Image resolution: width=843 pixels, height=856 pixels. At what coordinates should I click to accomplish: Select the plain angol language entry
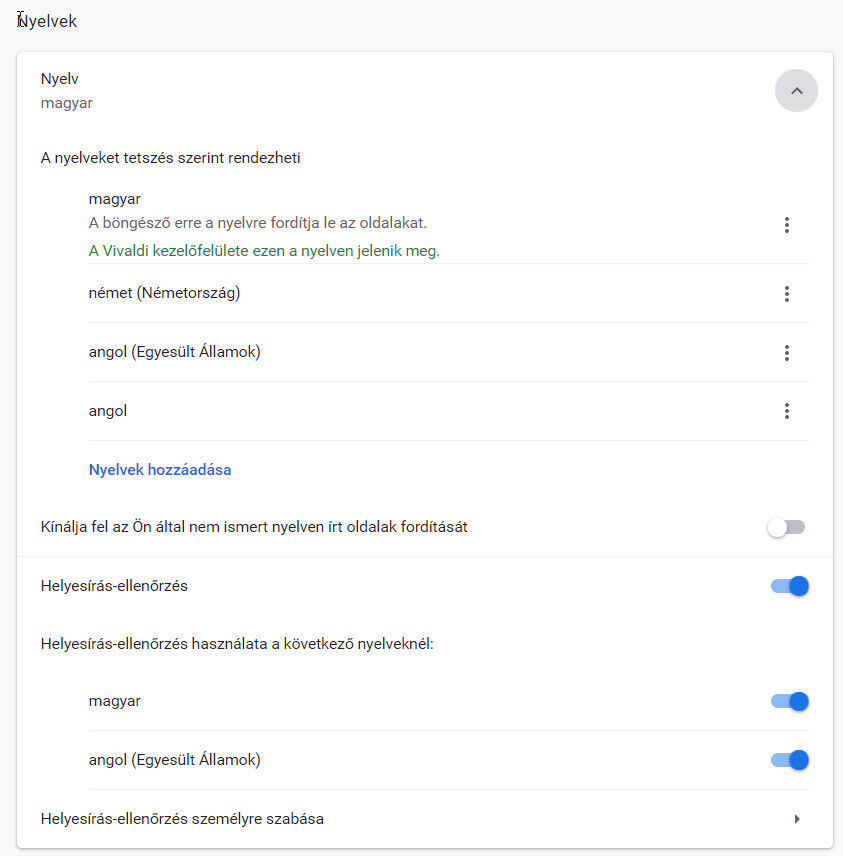pyautogui.click(x=108, y=411)
